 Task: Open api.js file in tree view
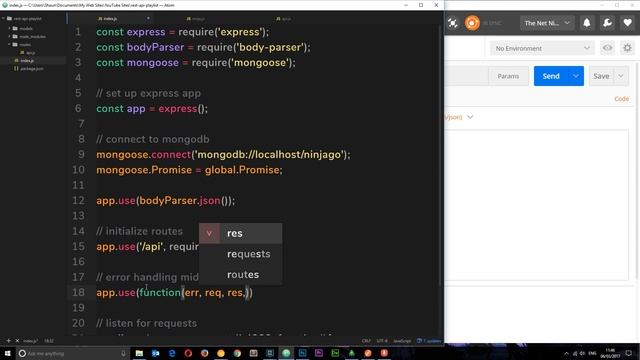point(28,52)
